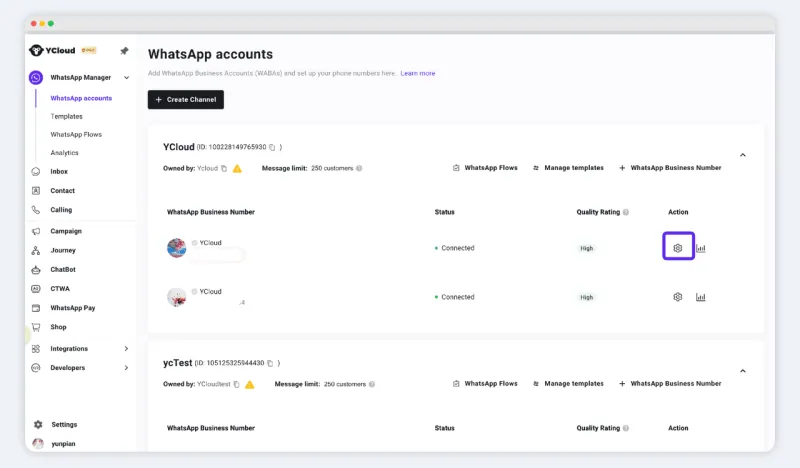
Task: Click the Create Channel button
Action: 186,100
